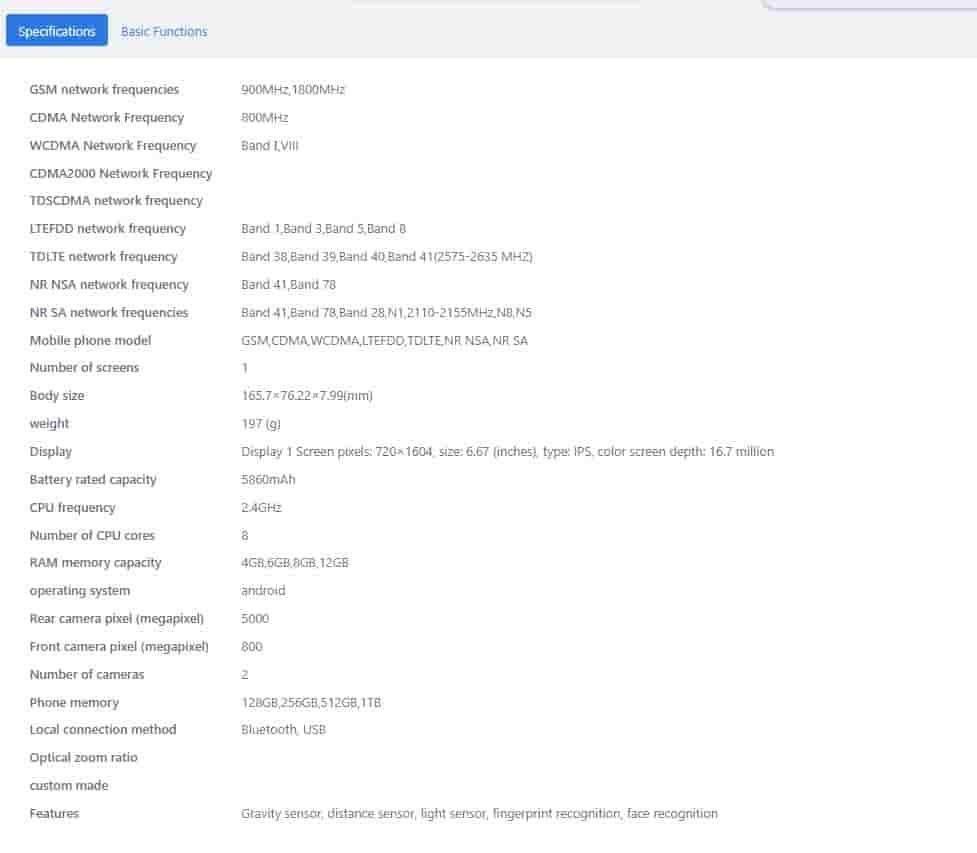Open the Basic Functions tab
The image size is (977, 853).
(164, 31)
